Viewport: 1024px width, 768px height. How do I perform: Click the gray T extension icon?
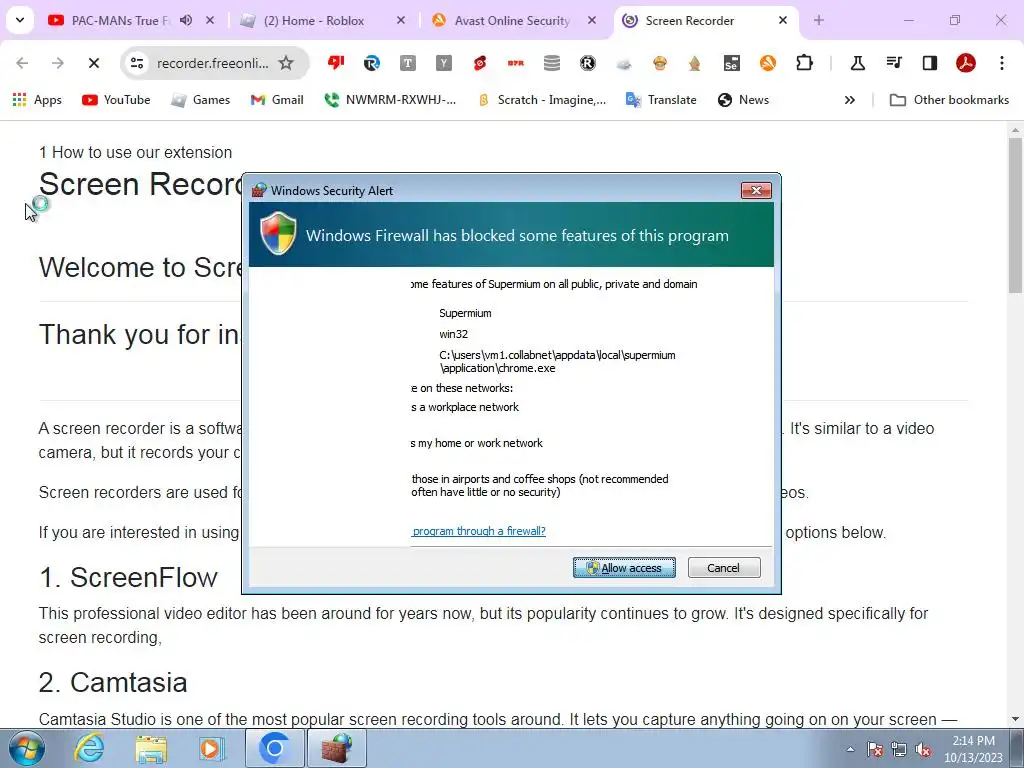click(408, 63)
